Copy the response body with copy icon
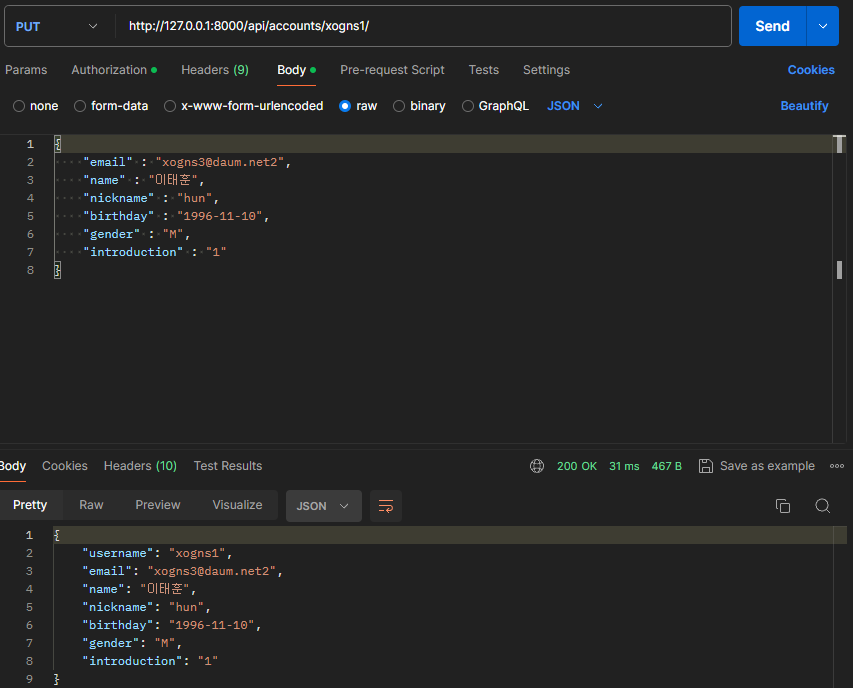853x688 pixels. click(783, 506)
